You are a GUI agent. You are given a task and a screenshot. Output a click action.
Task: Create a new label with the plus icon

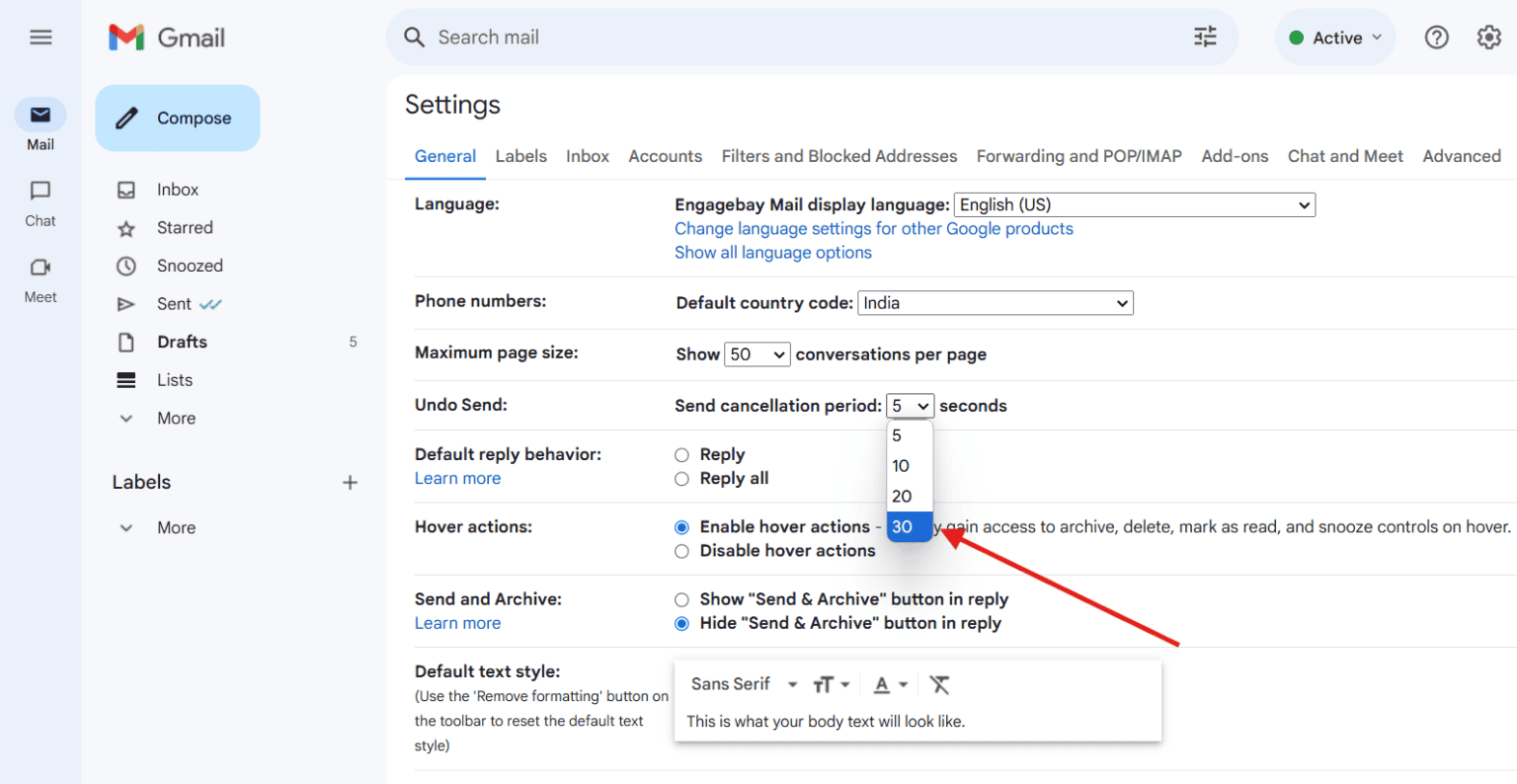pos(351,482)
